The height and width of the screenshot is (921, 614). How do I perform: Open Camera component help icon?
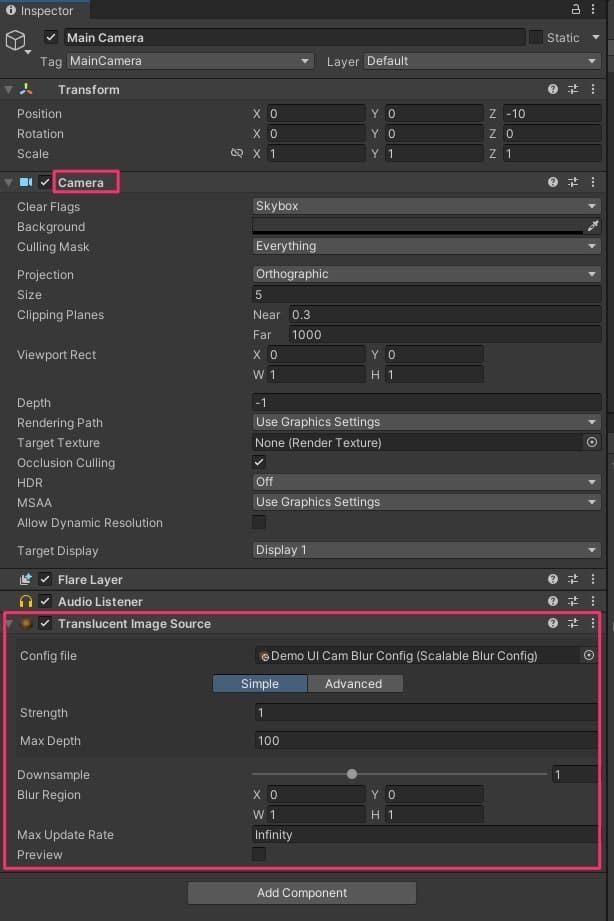pyautogui.click(x=553, y=182)
